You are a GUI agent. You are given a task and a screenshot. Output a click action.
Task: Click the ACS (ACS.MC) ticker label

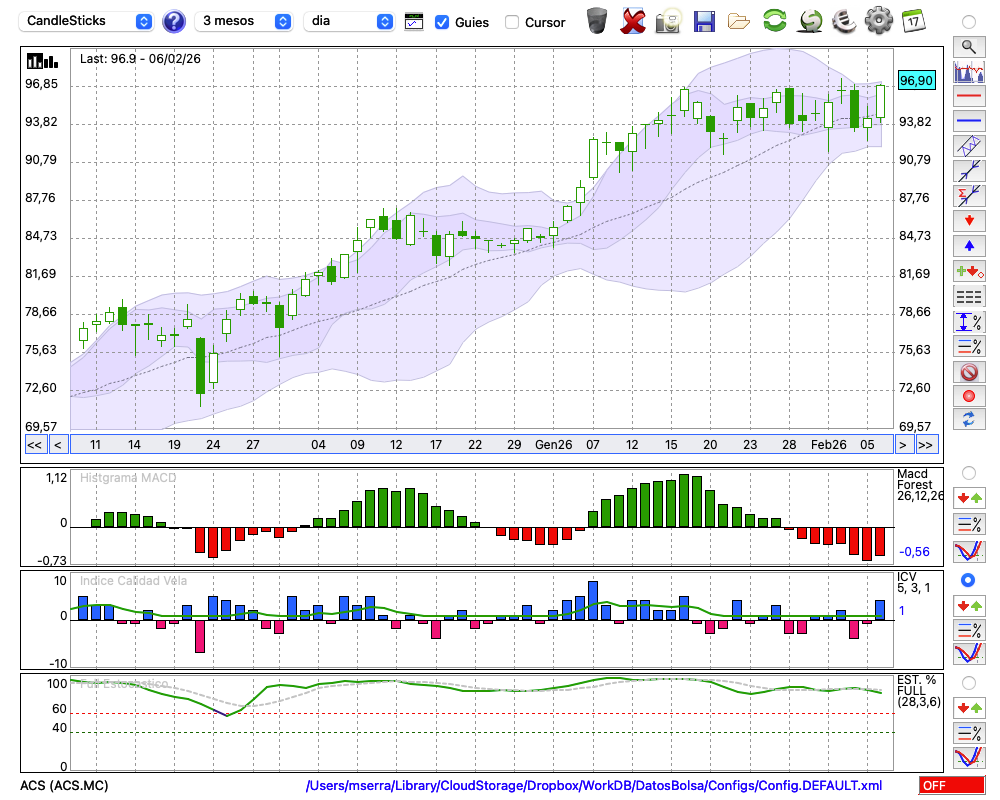(64, 785)
